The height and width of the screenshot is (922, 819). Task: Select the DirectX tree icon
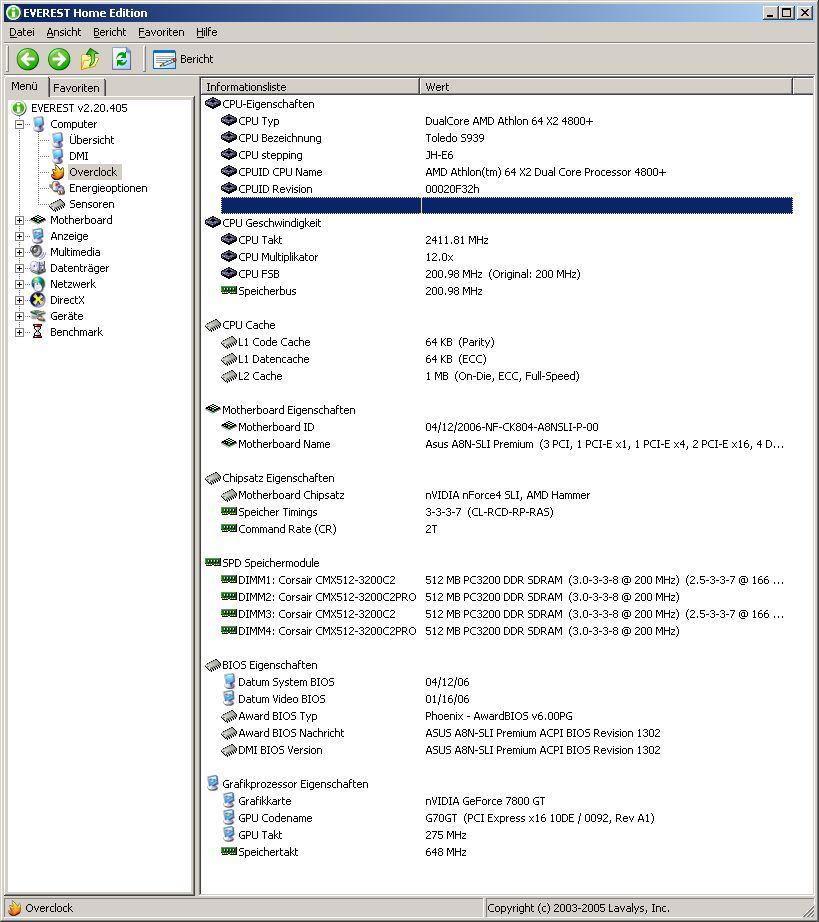click(38, 300)
